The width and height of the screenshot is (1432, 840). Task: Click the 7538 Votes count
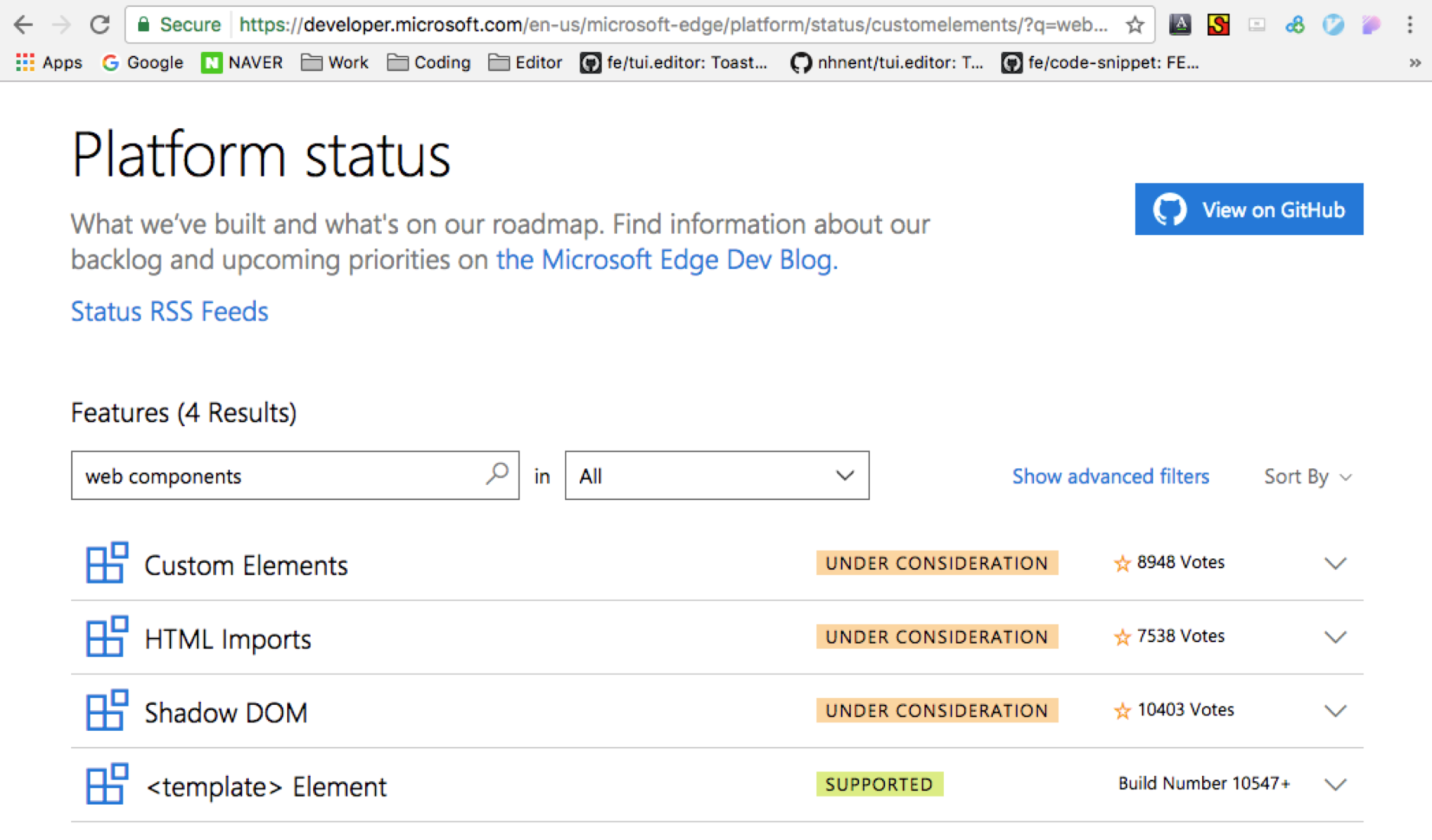click(x=1181, y=635)
